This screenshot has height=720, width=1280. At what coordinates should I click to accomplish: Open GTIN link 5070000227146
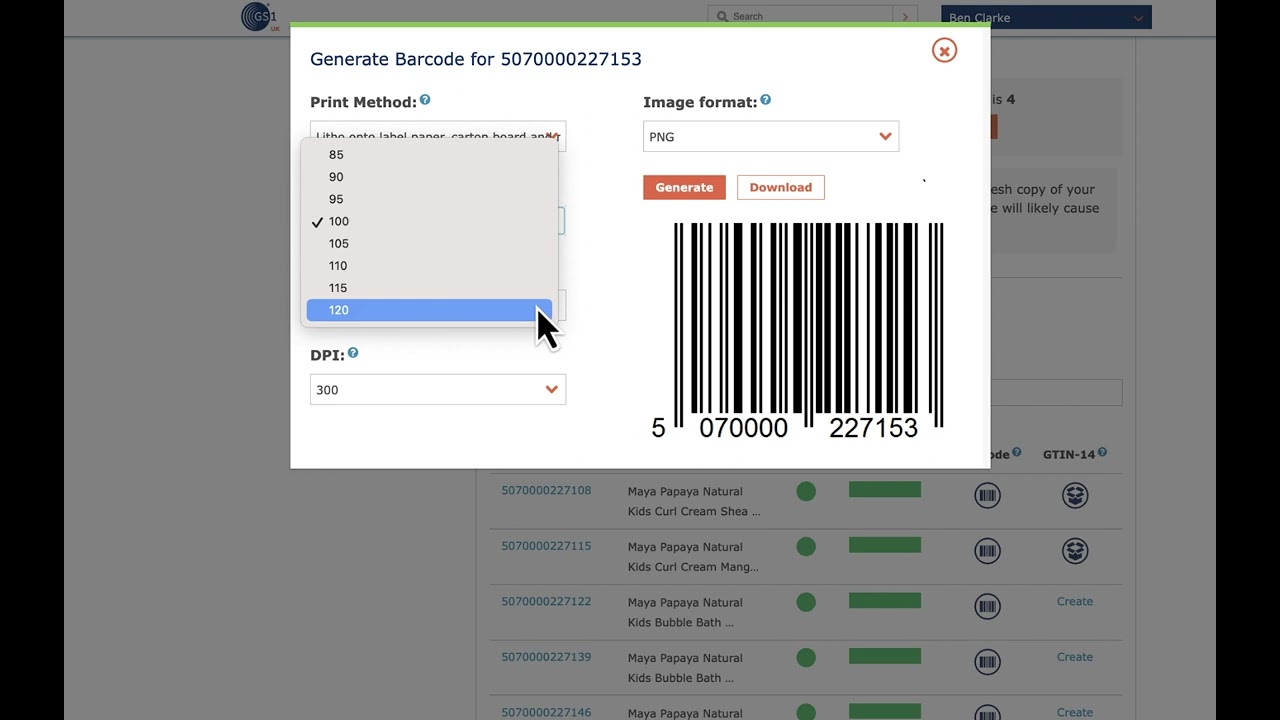[546, 712]
